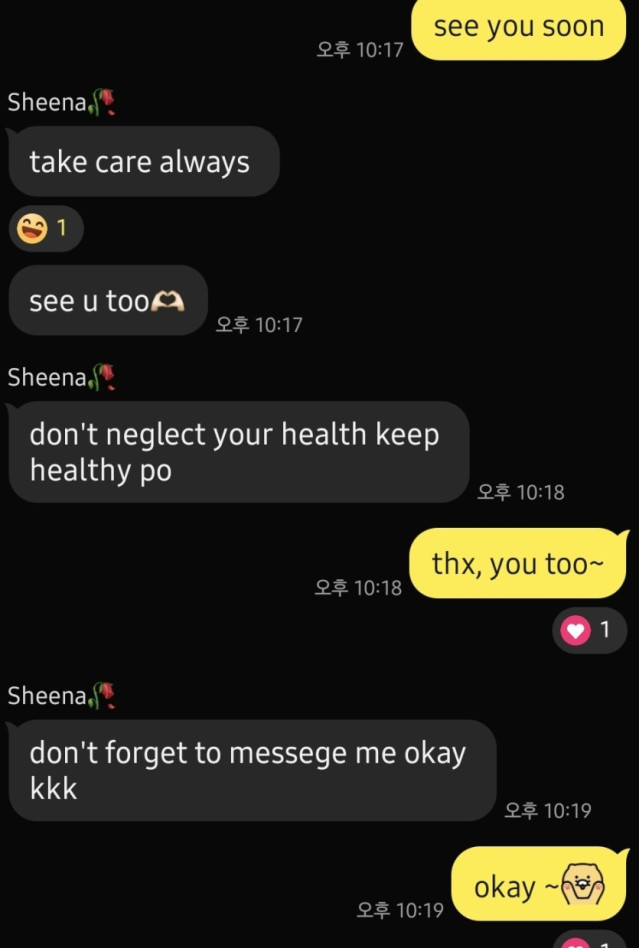Image resolution: width=639 pixels, height=948 pixels.
Task: Select the 'see u too' message bubble
Action: coord(108,300)
